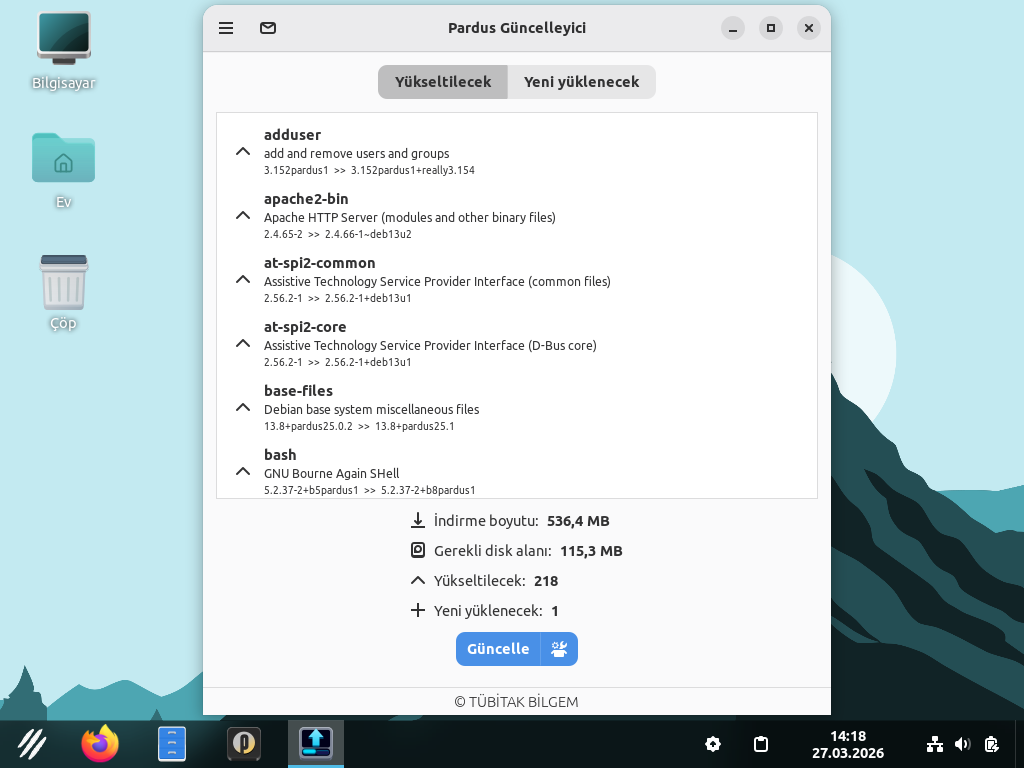The width and height of the screenshot is (1024, 768).
Task: Expand the bash package entry
Action: [x=242, y=472]
